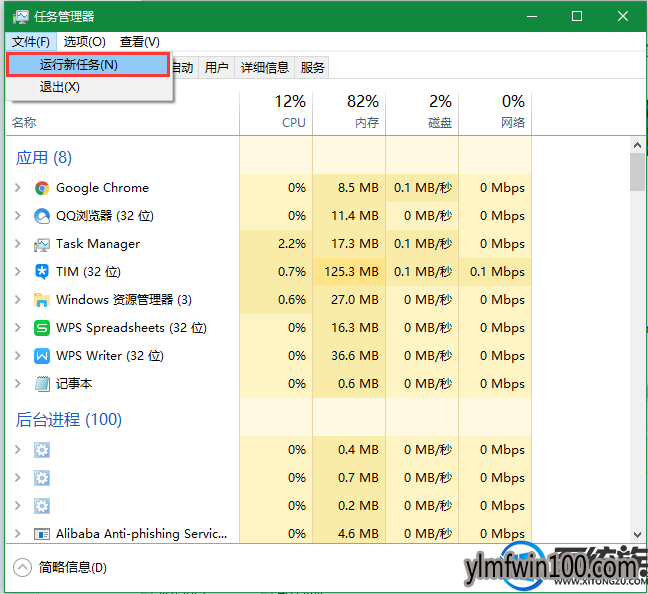Click the WPS Spreadsheets green icon
648x594 pixels.
coord(42,328)
